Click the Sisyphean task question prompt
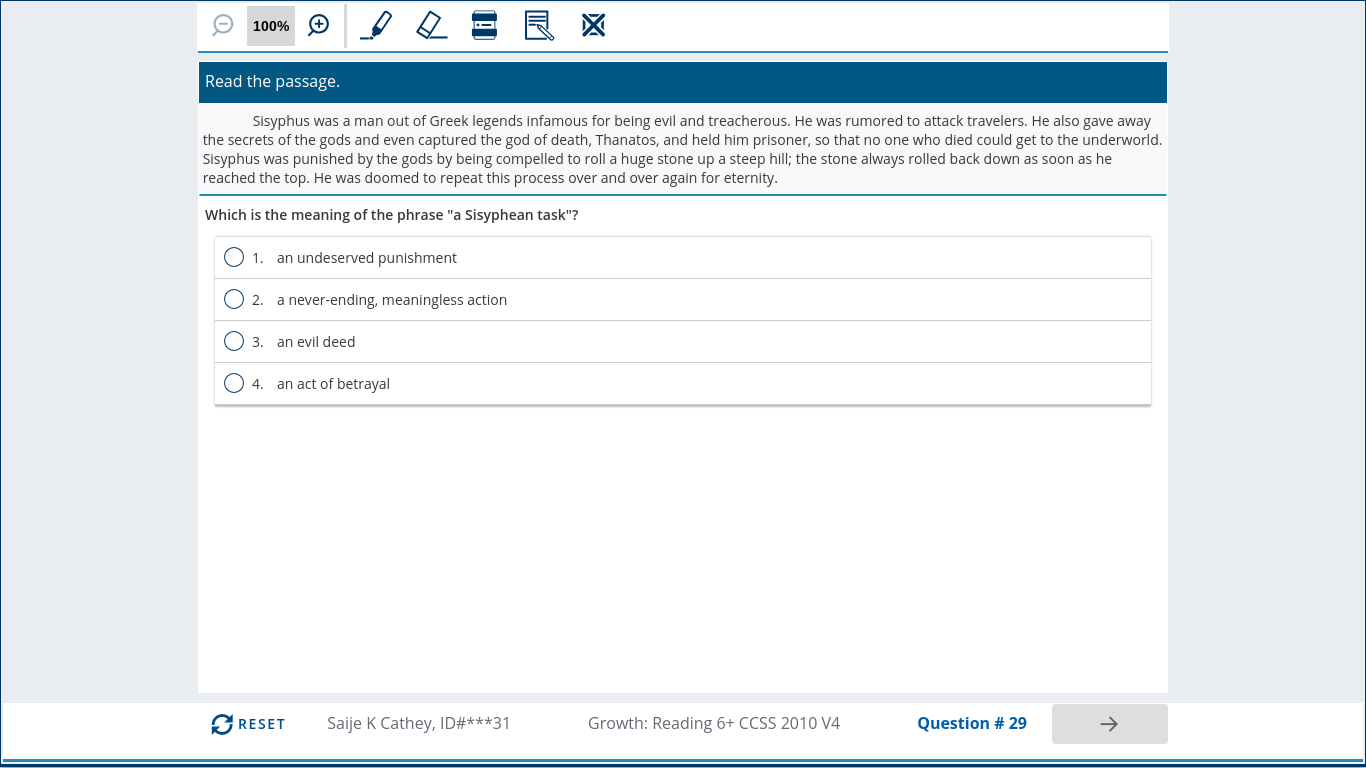This screenshot has width=1366, height=768. pyautogui.click(x=392, y=215)
